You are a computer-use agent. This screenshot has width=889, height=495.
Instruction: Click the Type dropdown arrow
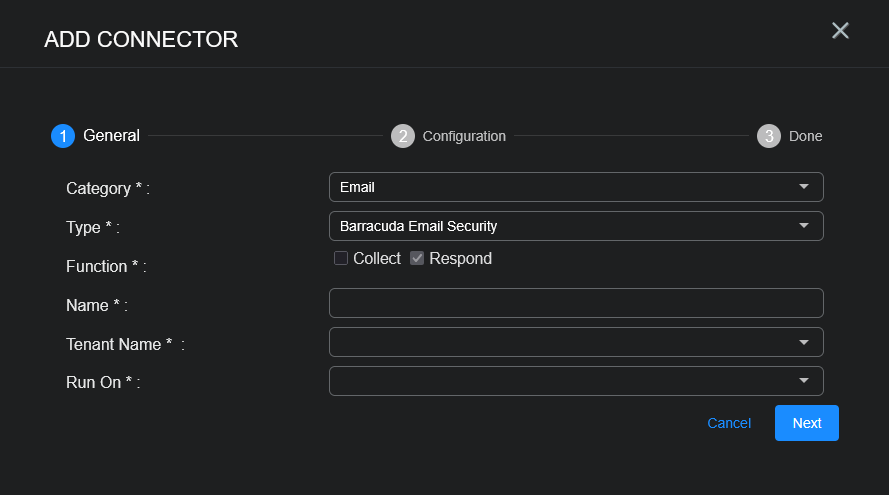point(804,226)
